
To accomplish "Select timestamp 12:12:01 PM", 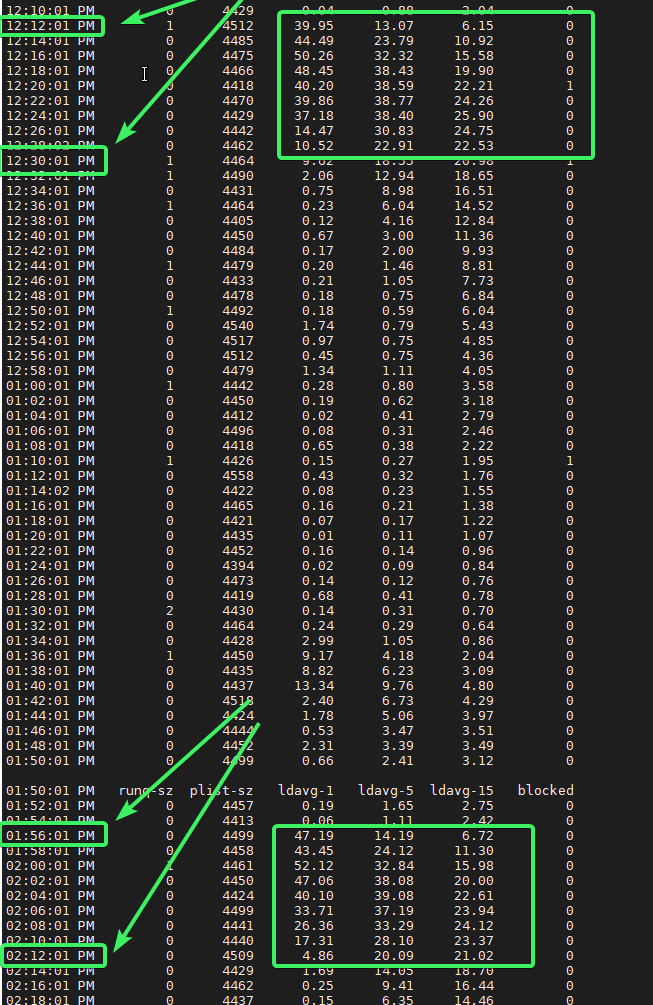I will click(50, 26).
